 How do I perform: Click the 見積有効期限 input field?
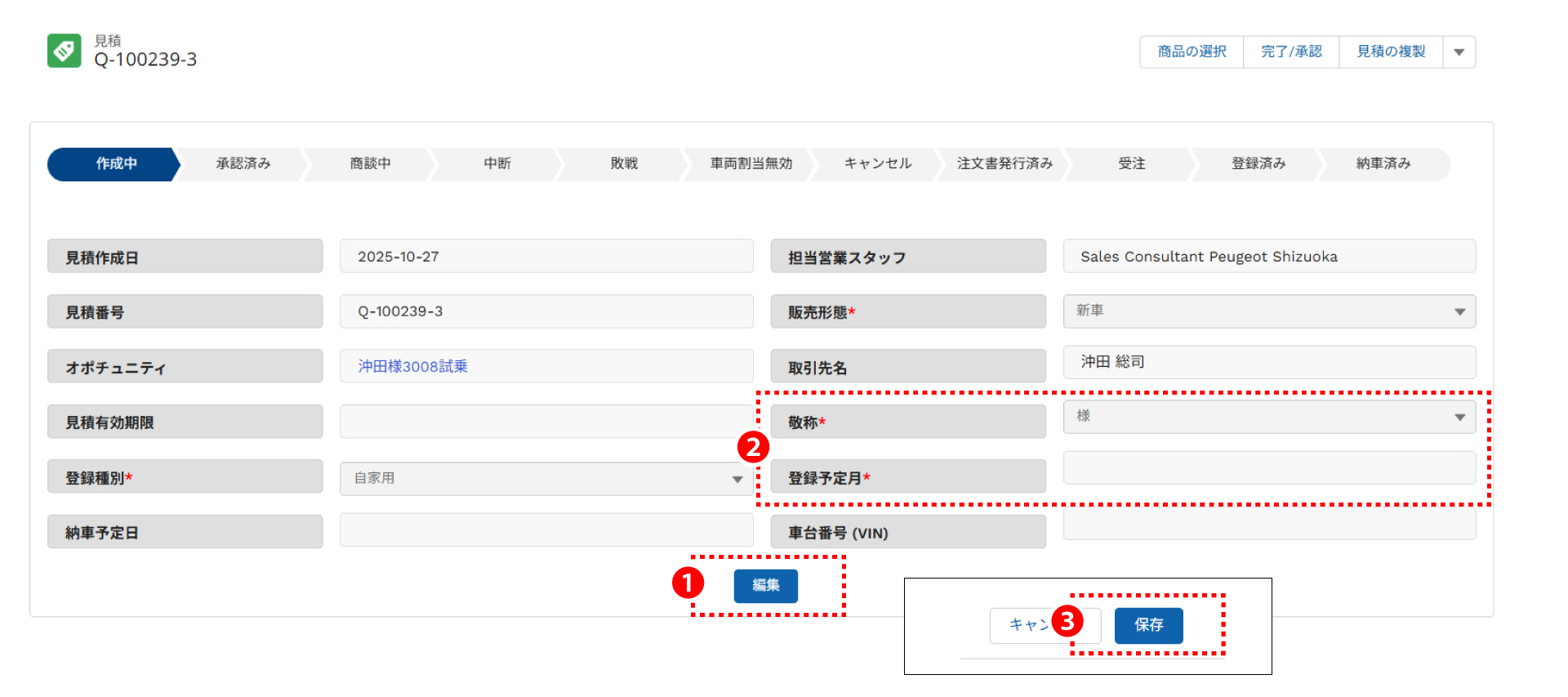point(546,422)
